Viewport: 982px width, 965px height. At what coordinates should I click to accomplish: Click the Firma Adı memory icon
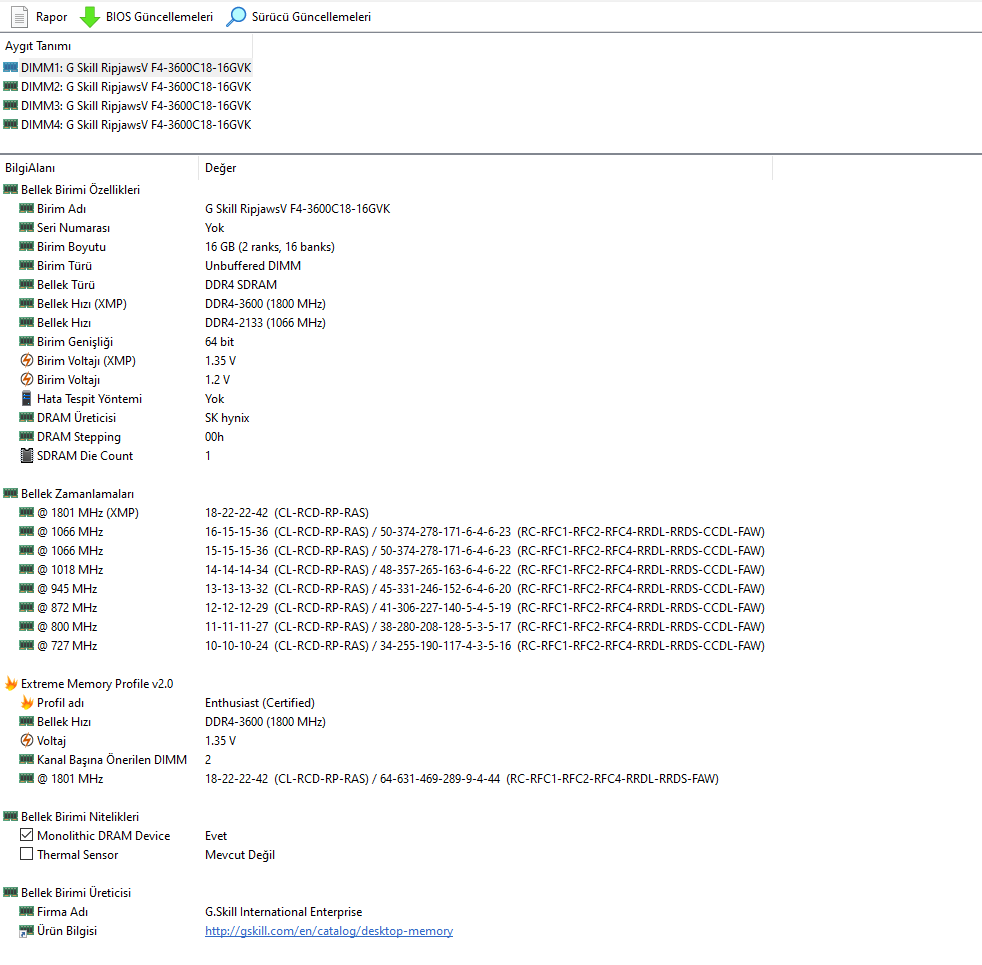point(26,911)
